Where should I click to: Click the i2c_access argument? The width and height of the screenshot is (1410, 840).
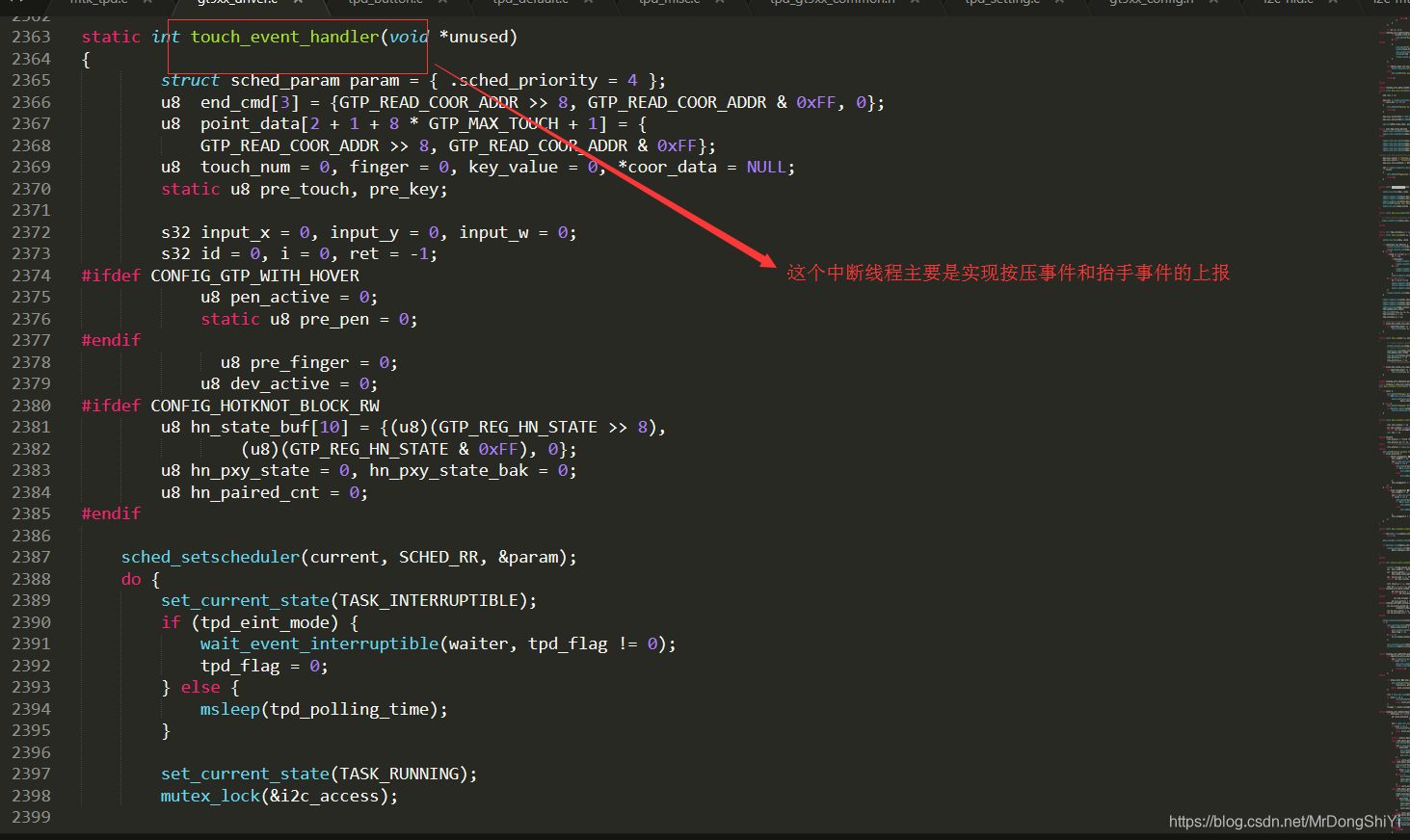(x=330, y=796)
